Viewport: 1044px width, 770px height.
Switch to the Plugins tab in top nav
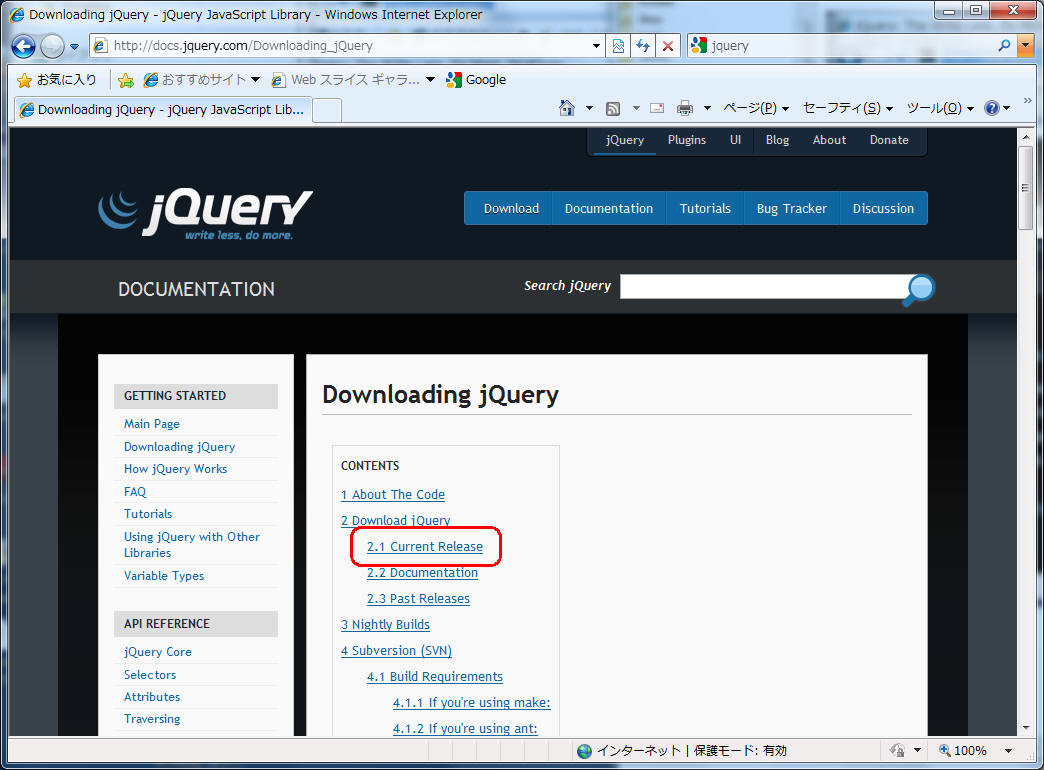pyautogui.click(x=687, y=140)
